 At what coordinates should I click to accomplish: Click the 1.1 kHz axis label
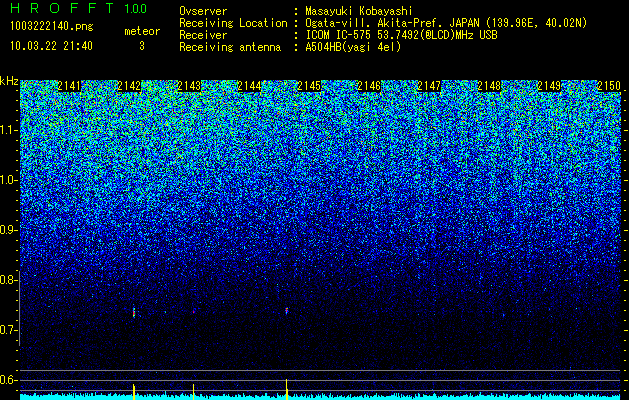click(x=9, y=130)
